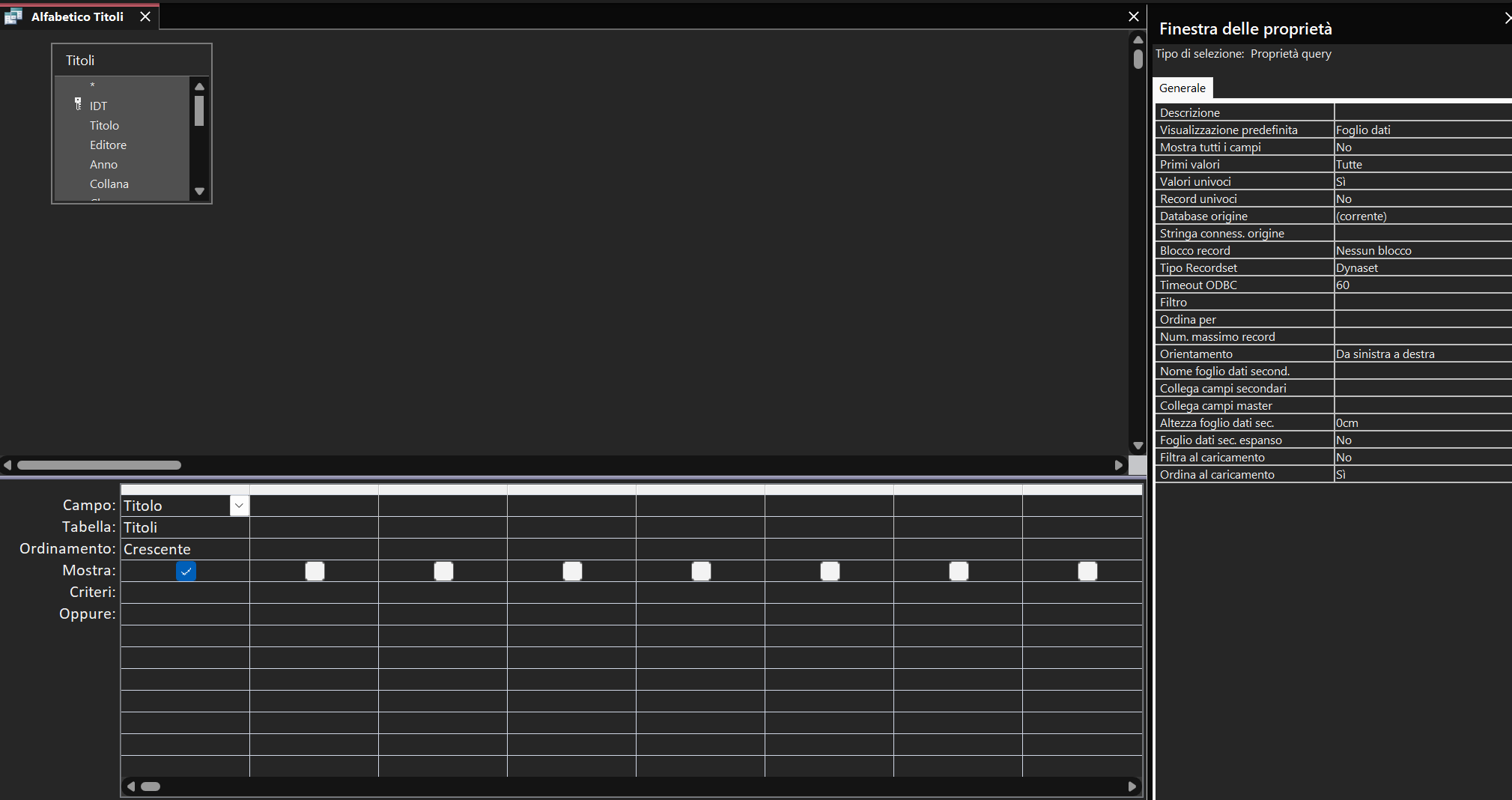This screenshot has width=1512, height=800.
Task: Click the design grid right scroll arrow
Action: pyautogui.click(x=1132, y=787)
